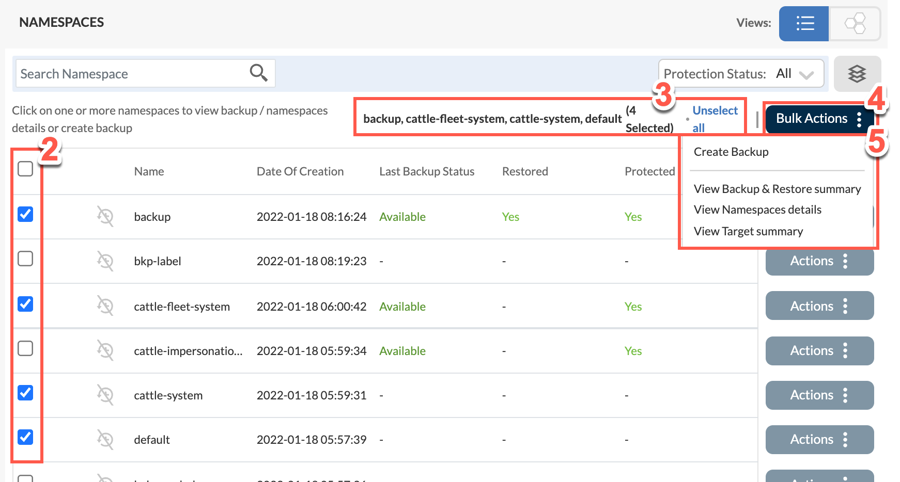
Task: Click the backup row's unprotected icon
Action: point(105,216)
